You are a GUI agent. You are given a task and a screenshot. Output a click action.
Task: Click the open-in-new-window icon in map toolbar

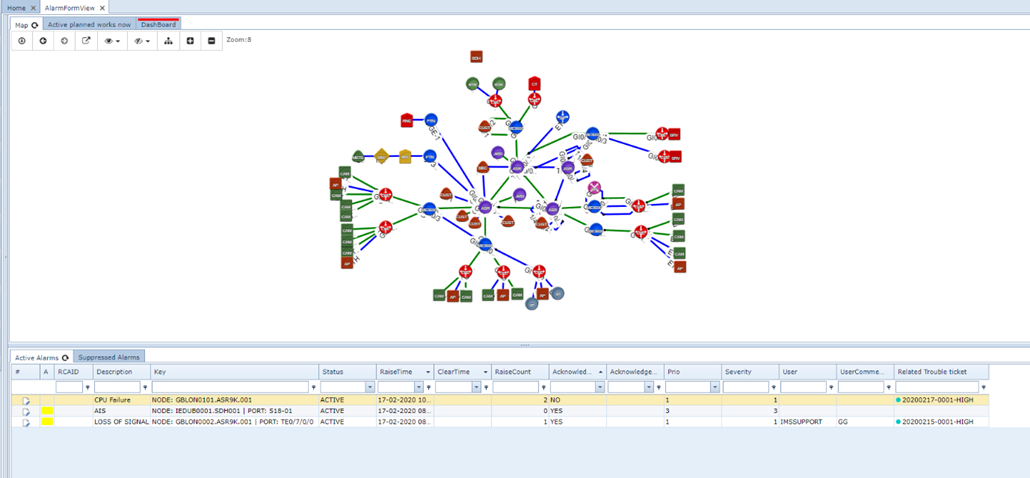point(86,41)
